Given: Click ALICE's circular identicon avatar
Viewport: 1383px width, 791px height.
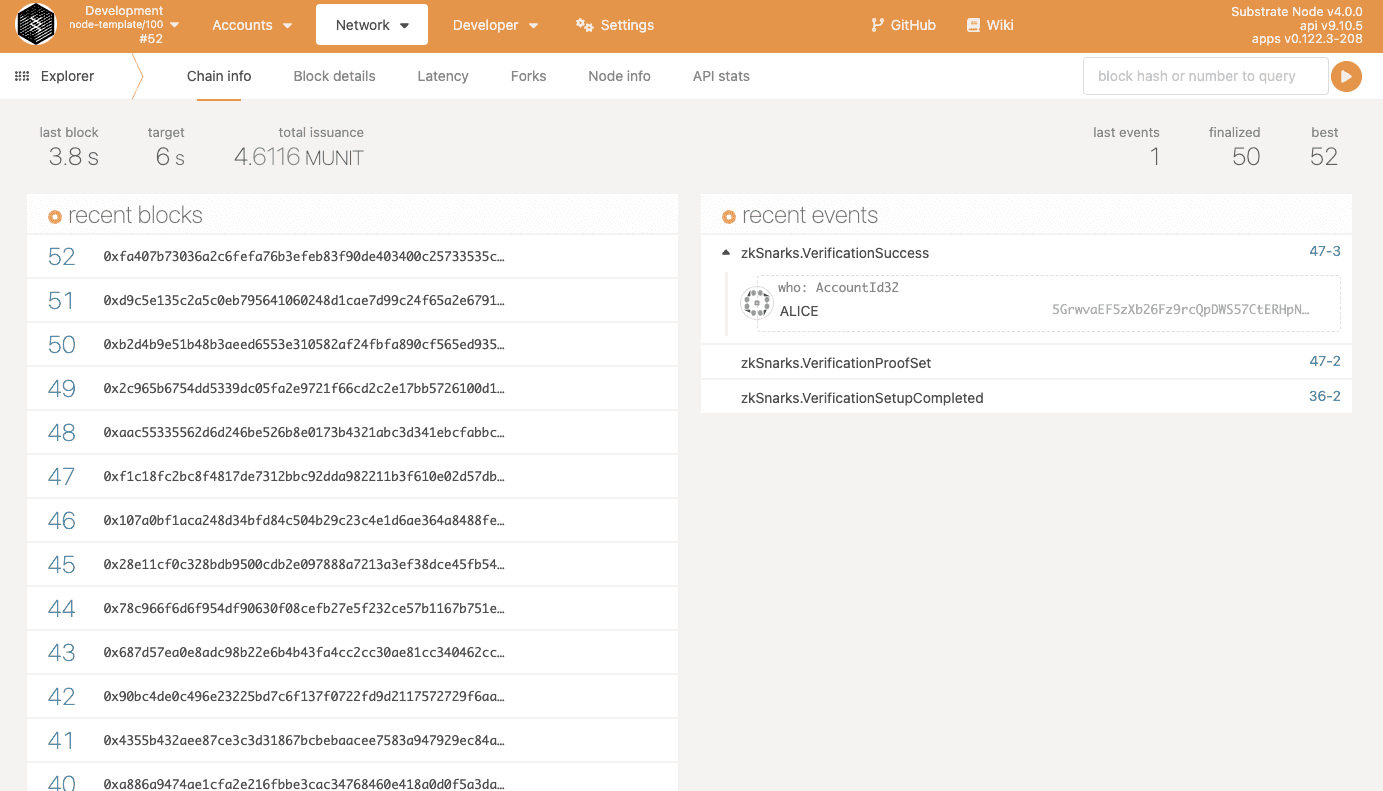Looking at the screenshot, I should click(757, 302).
